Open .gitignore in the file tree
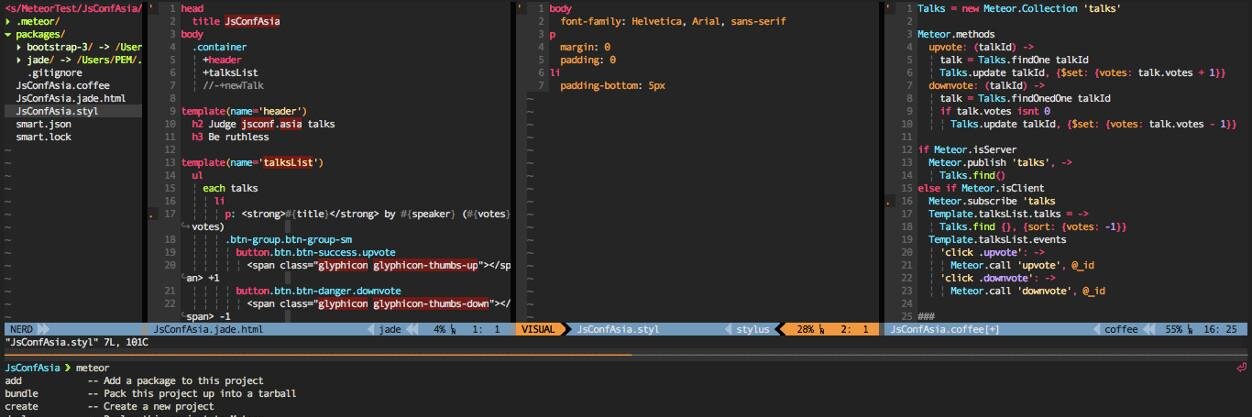The height and width of the screenshot is (417, 1252). pos(54,73)
